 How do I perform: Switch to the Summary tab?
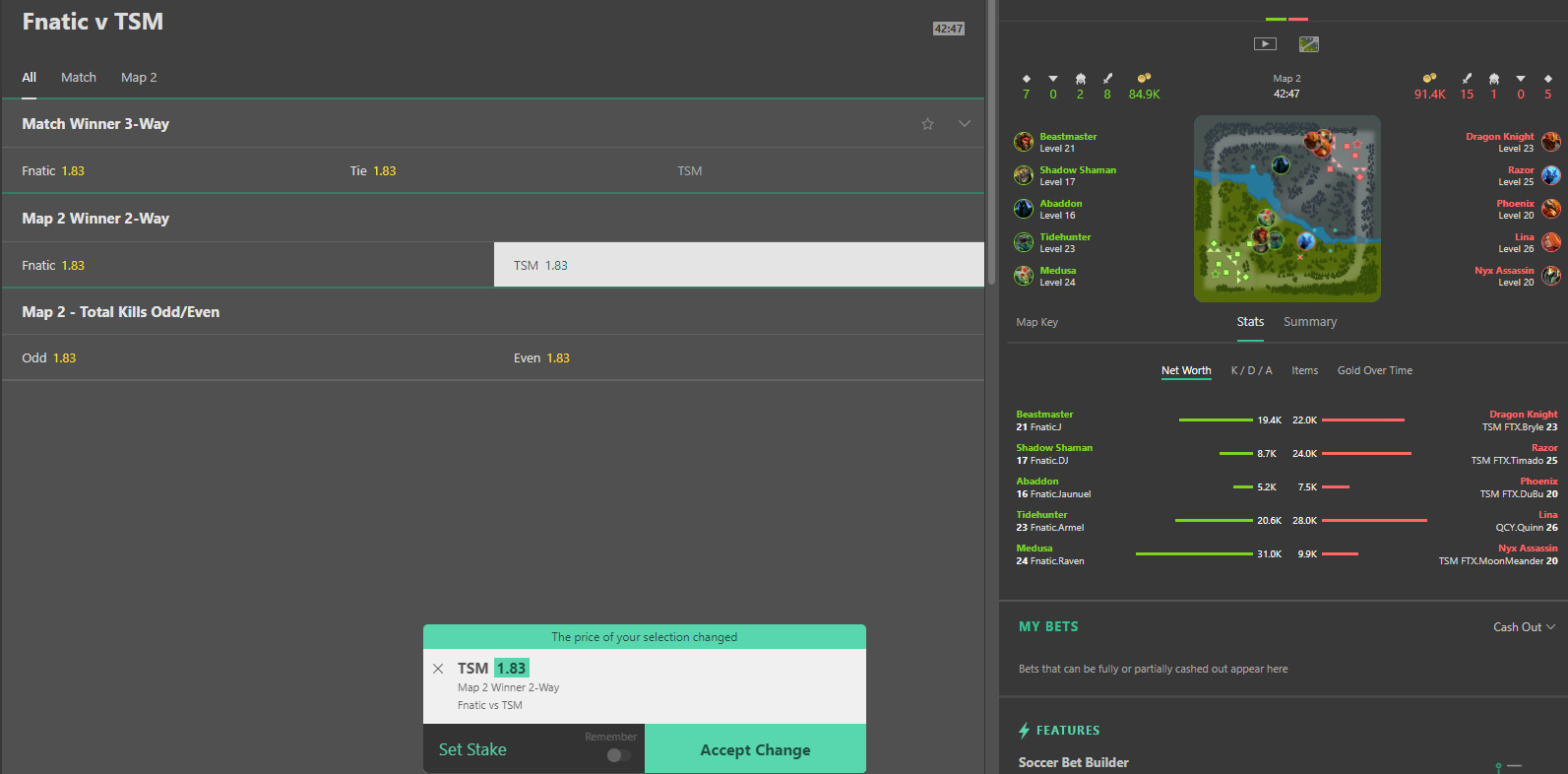point(1310,322)
